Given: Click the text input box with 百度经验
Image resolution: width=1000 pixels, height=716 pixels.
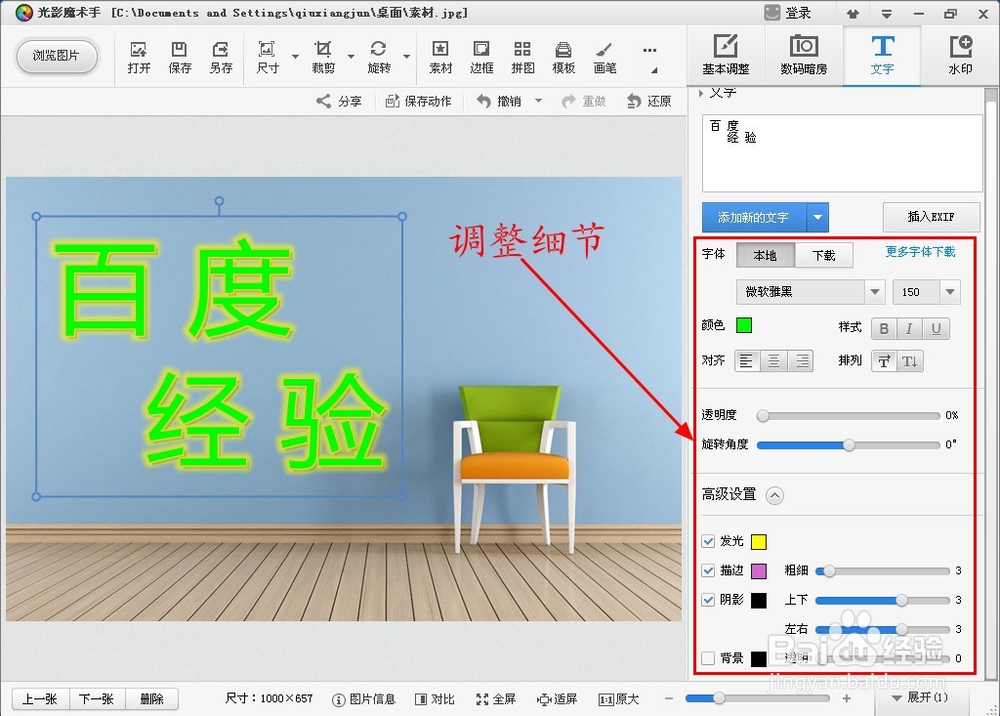Looking at the screenshot, I should coord(842,153).
